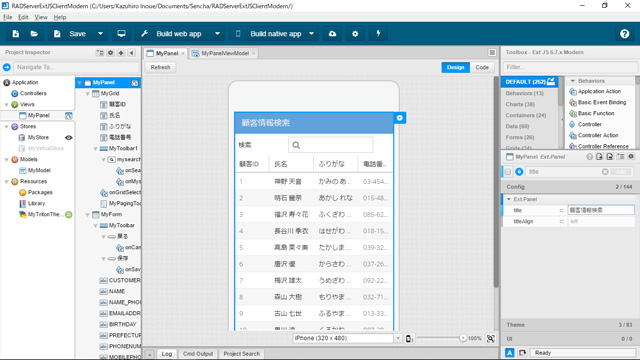Image resolution: width=640 pixels, height=360 pixels.
Task: Collapse Behaviors toolbox section
Action: point(573,81)
